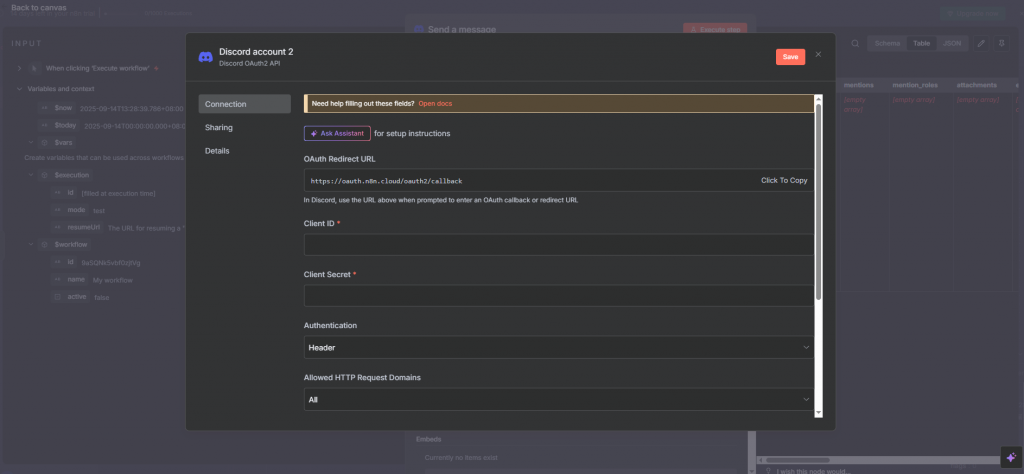Image resolution: width=1024 pixels, height=474 pixels.
Task: Save the Discord credential
Action: [x=790, y=57]
